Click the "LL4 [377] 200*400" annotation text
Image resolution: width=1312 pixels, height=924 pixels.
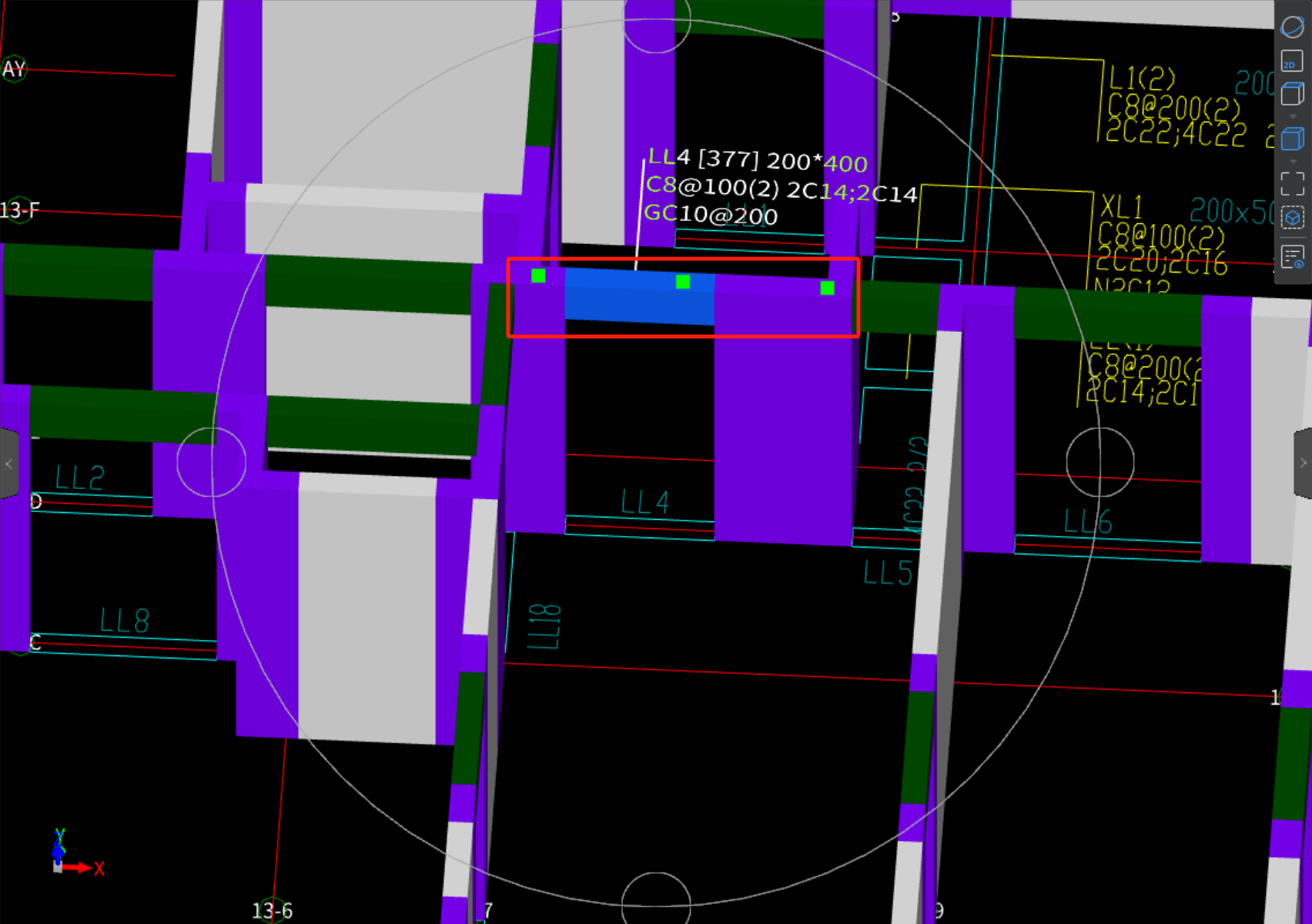click(x=758, y=160)
